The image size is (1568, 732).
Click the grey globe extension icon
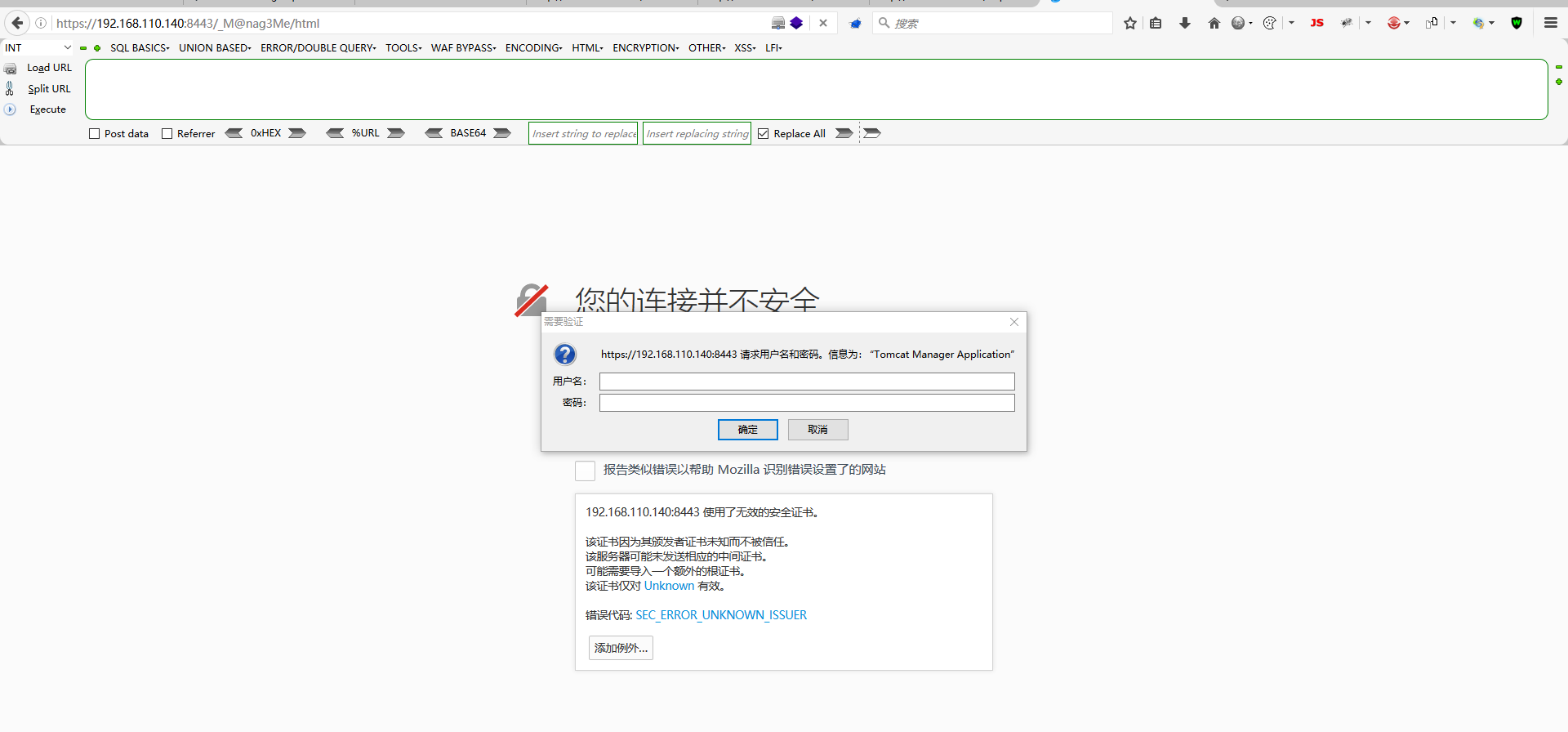point(1238,23)
